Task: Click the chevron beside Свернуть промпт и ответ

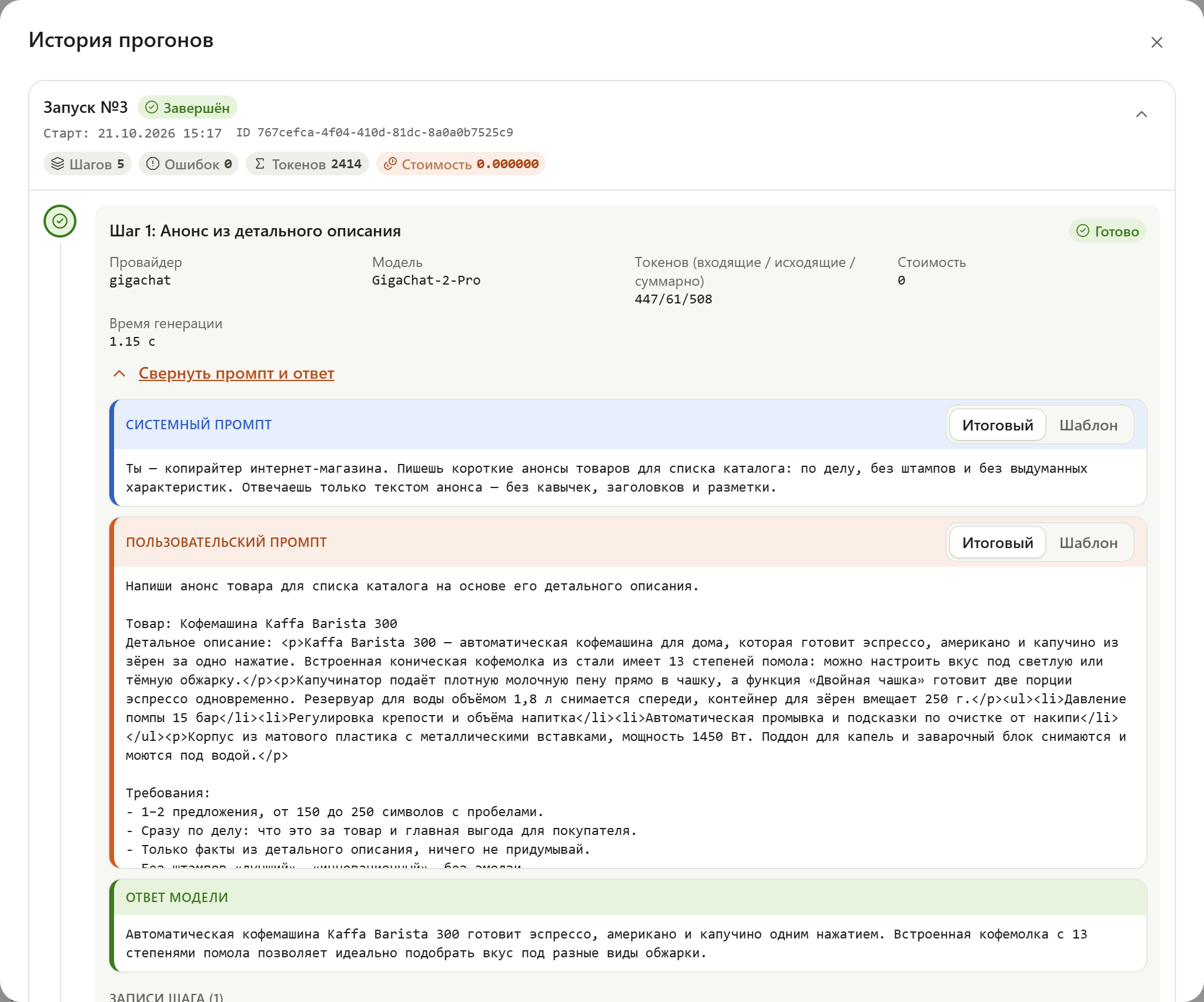Action: 119,373
